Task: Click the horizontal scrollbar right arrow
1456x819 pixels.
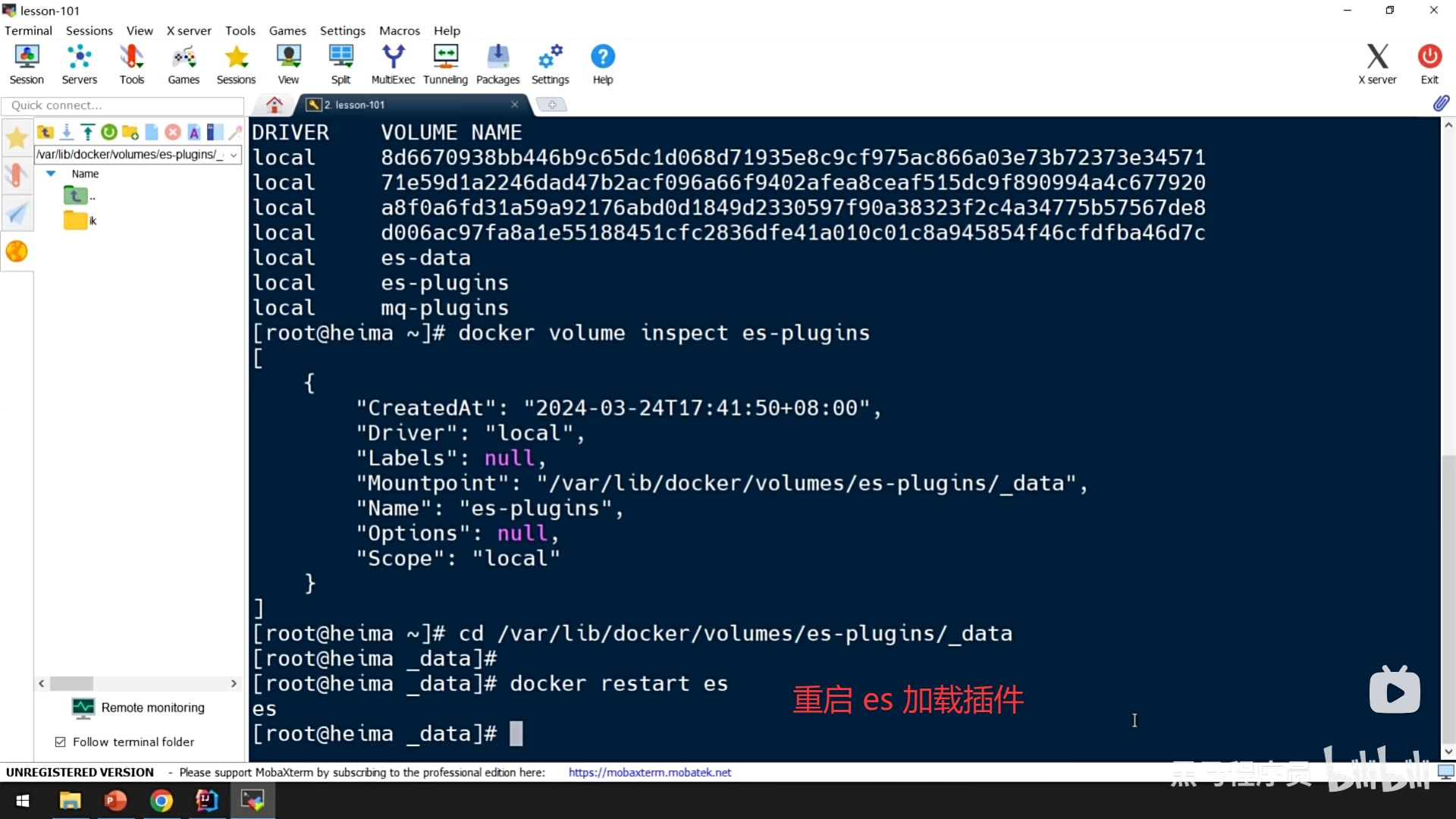Action: [234, 683]
